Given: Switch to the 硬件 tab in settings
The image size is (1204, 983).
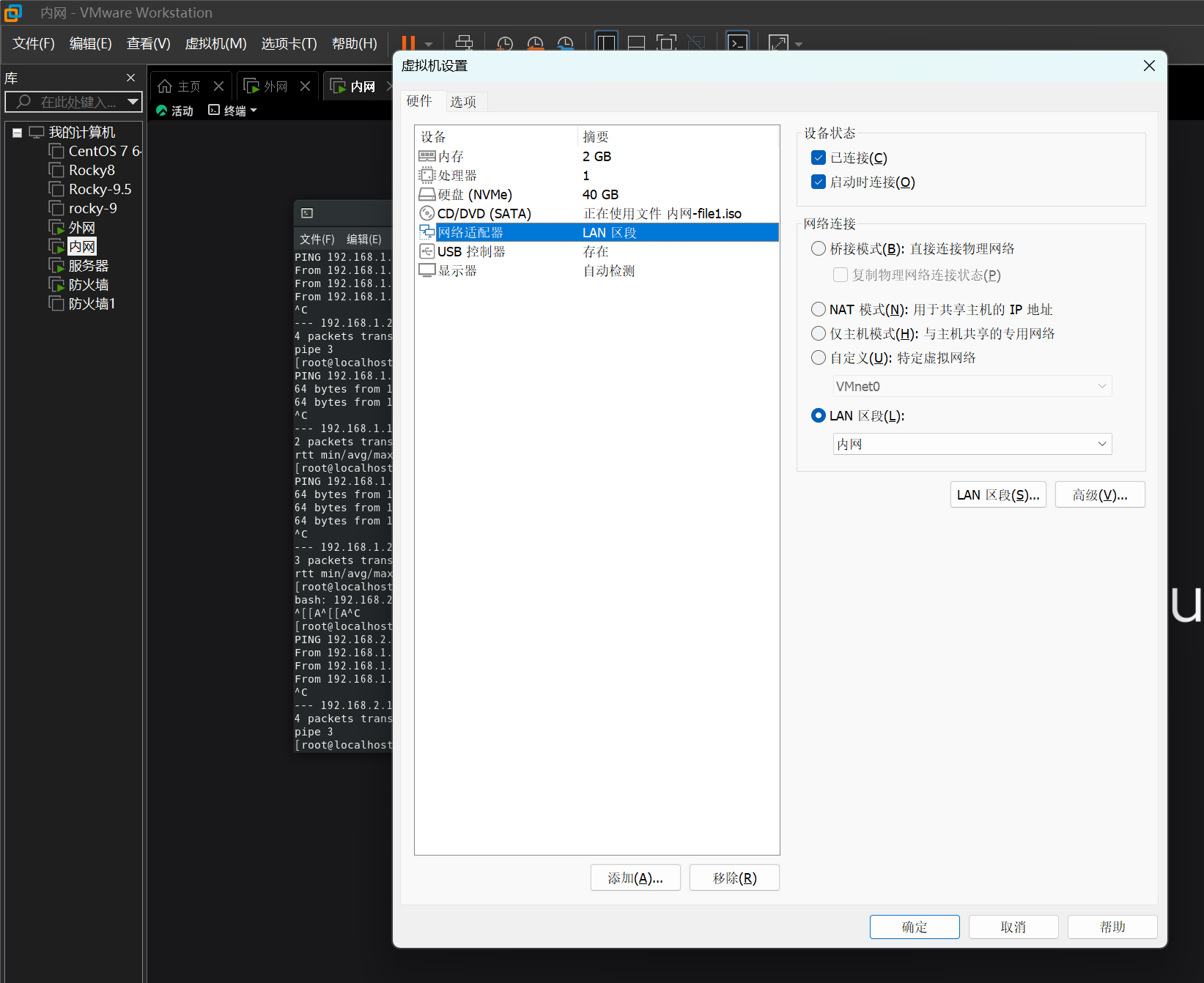Looking at the screenshot, I should click(419, 101).
